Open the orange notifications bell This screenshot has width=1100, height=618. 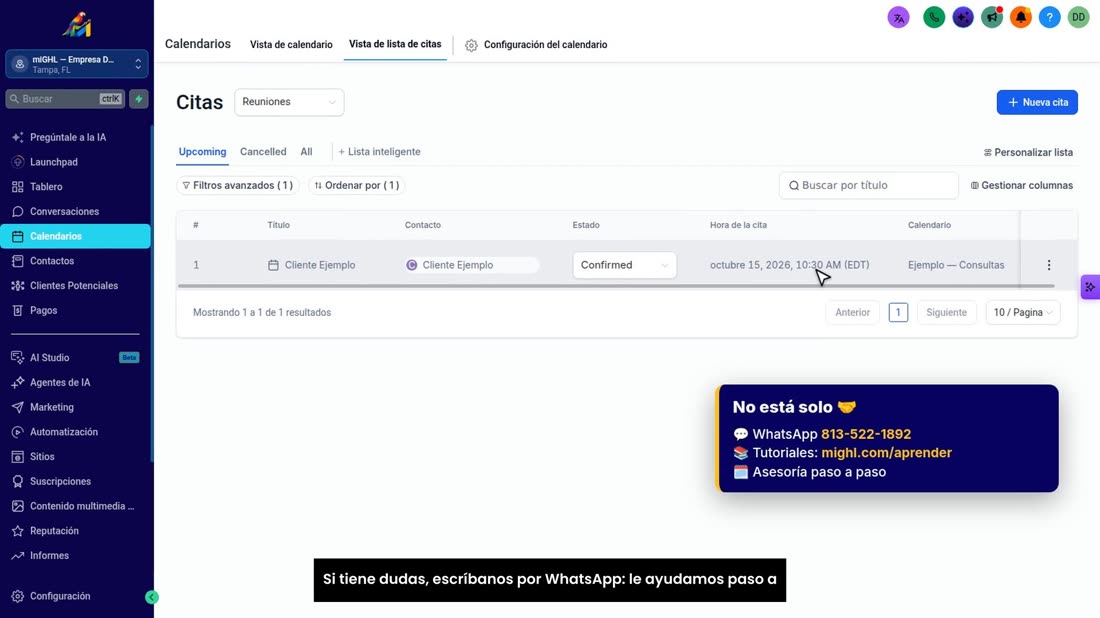[1021, 18]
